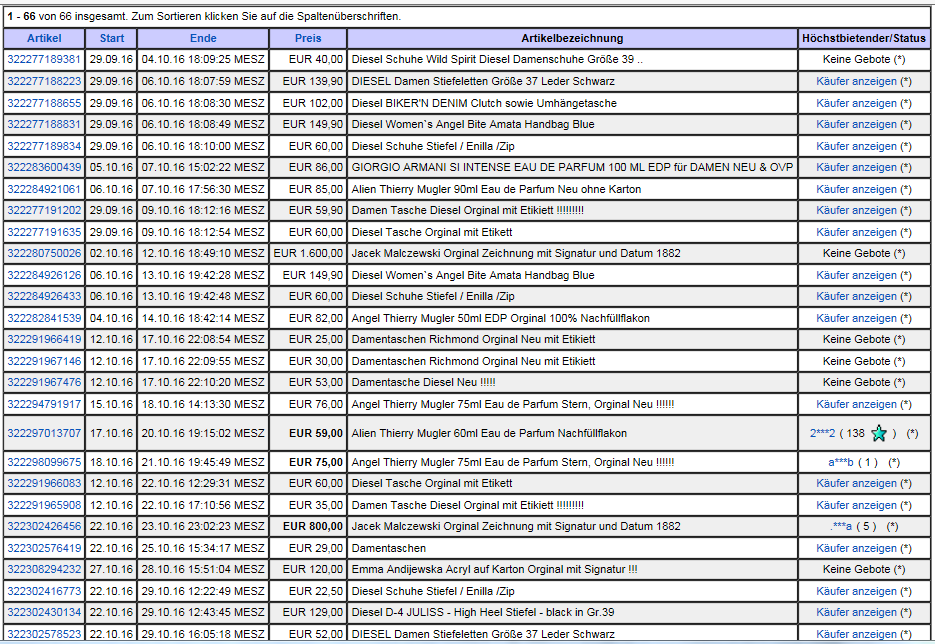The height and width of the screenshot is (644, 935).
Task: Open article number 322291966419
Action: point(44,339)
